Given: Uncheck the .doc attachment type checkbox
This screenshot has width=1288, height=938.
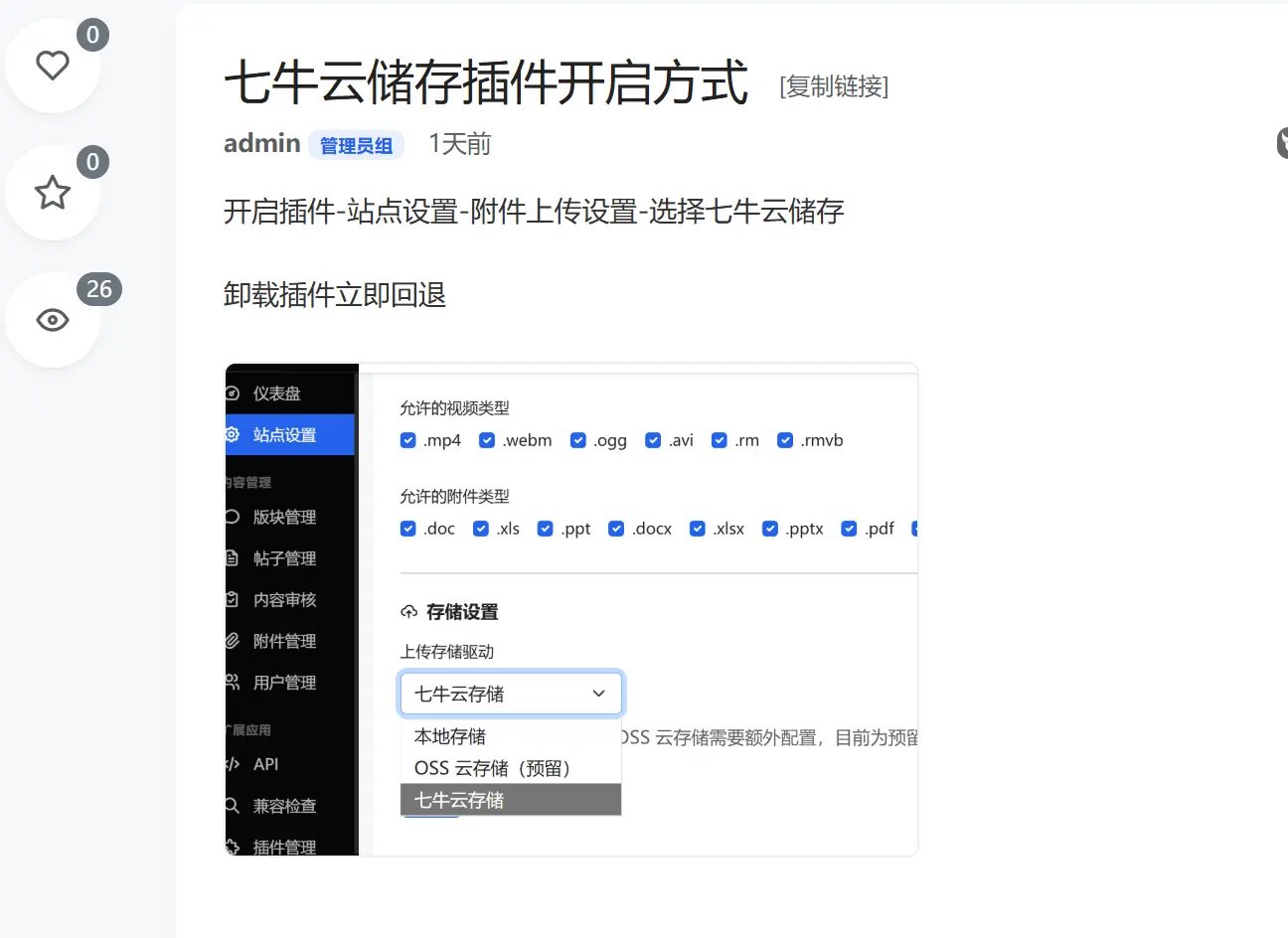Looking at the screenshot, I should 407,529.
